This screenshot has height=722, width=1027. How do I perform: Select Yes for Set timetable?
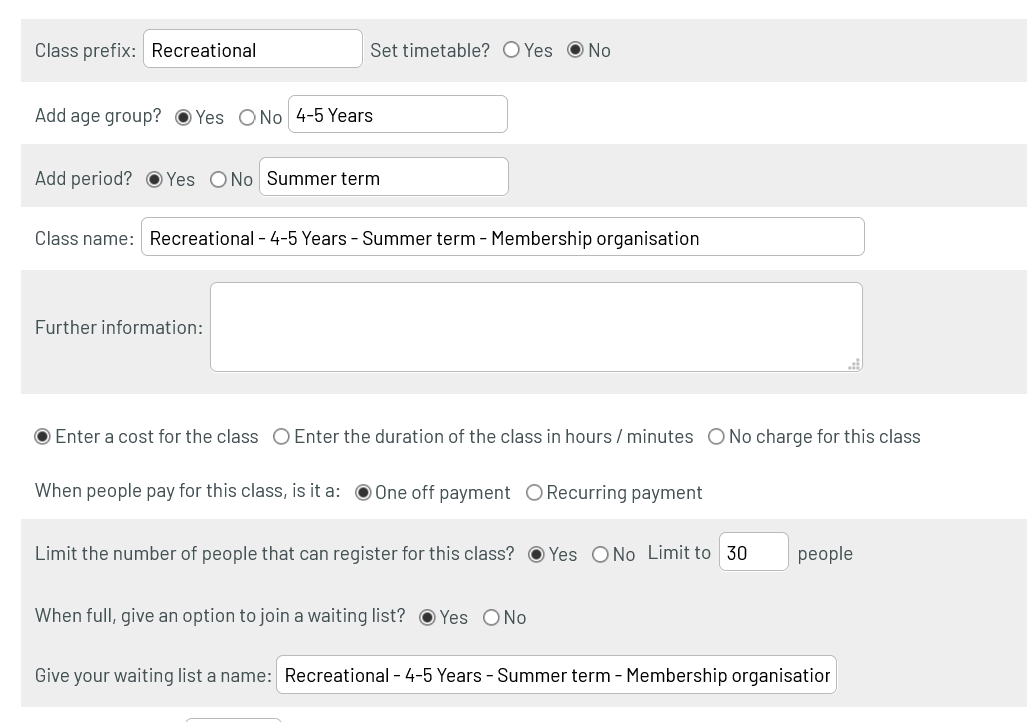511,50
